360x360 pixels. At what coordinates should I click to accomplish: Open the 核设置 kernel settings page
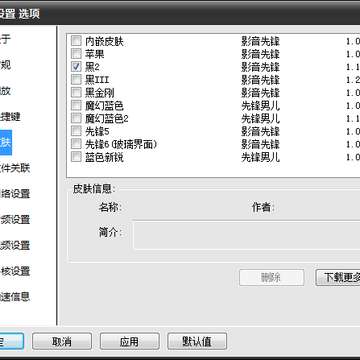pos(15,271)
